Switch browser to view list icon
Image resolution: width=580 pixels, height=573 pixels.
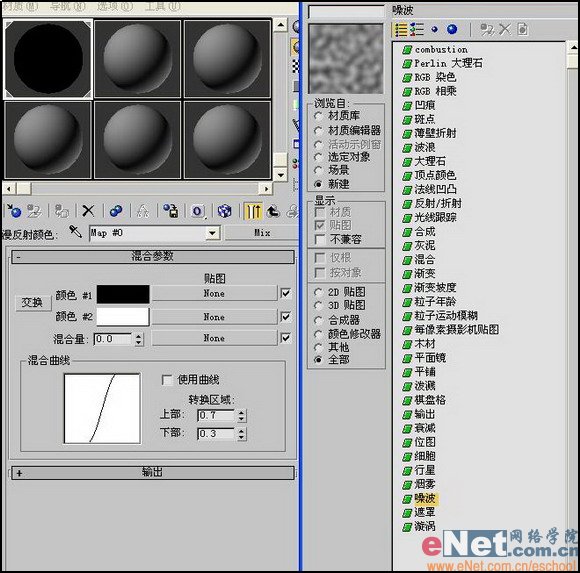[x=400, y=30]
